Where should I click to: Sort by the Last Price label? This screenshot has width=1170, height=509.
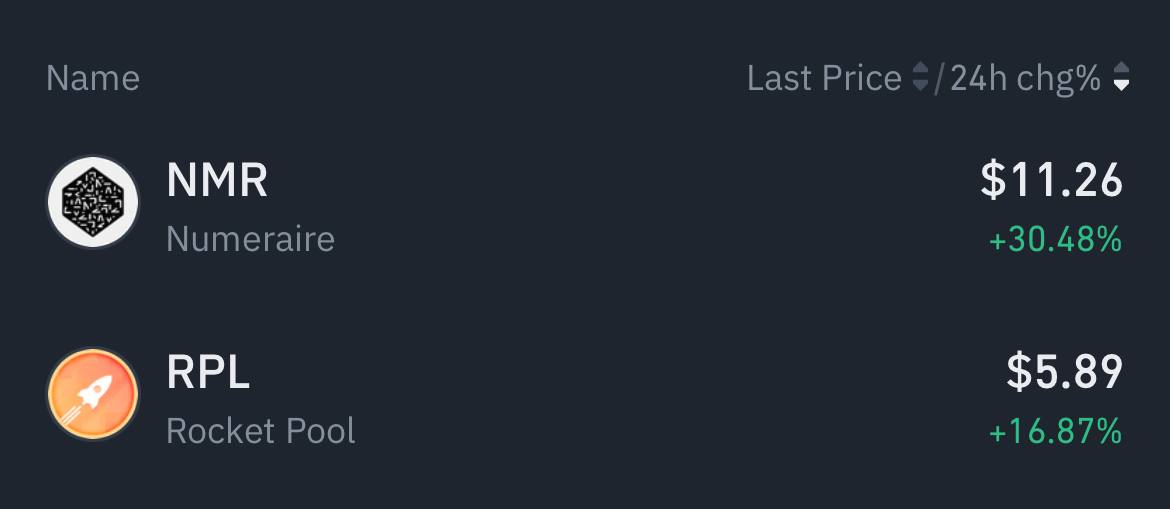[825, 78]
